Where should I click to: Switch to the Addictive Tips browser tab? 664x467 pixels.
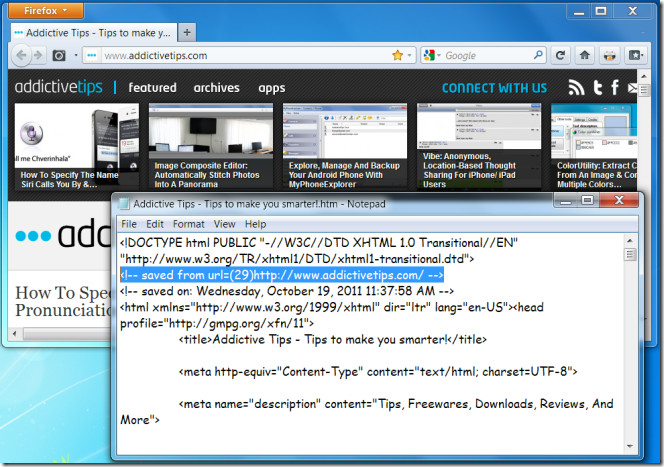(94, 33)
